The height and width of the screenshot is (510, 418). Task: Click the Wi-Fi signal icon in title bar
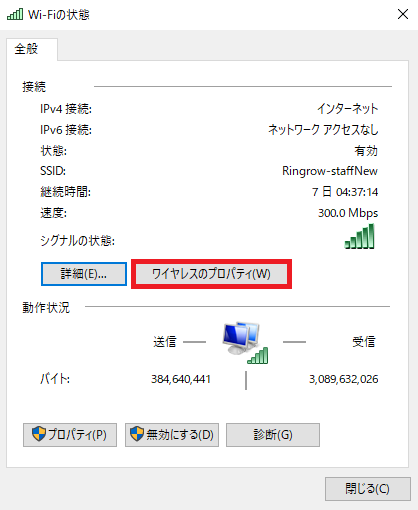pos(15,14)
